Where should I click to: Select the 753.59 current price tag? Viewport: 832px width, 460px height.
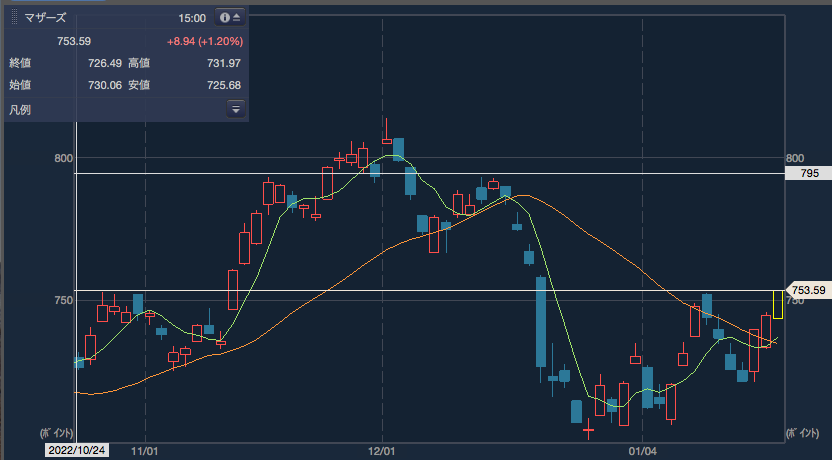tap(808, 290)
